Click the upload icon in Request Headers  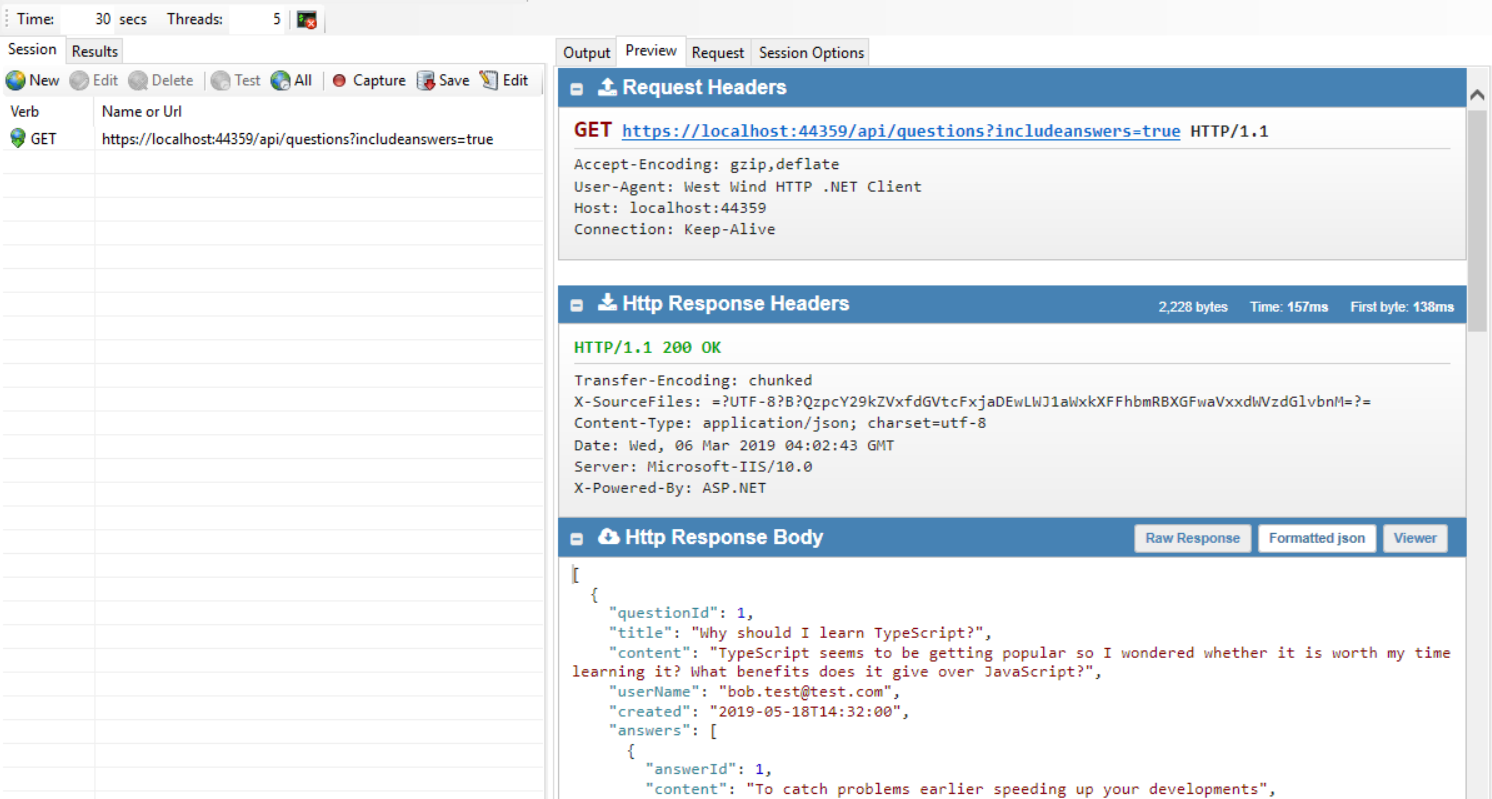point(607,88)
